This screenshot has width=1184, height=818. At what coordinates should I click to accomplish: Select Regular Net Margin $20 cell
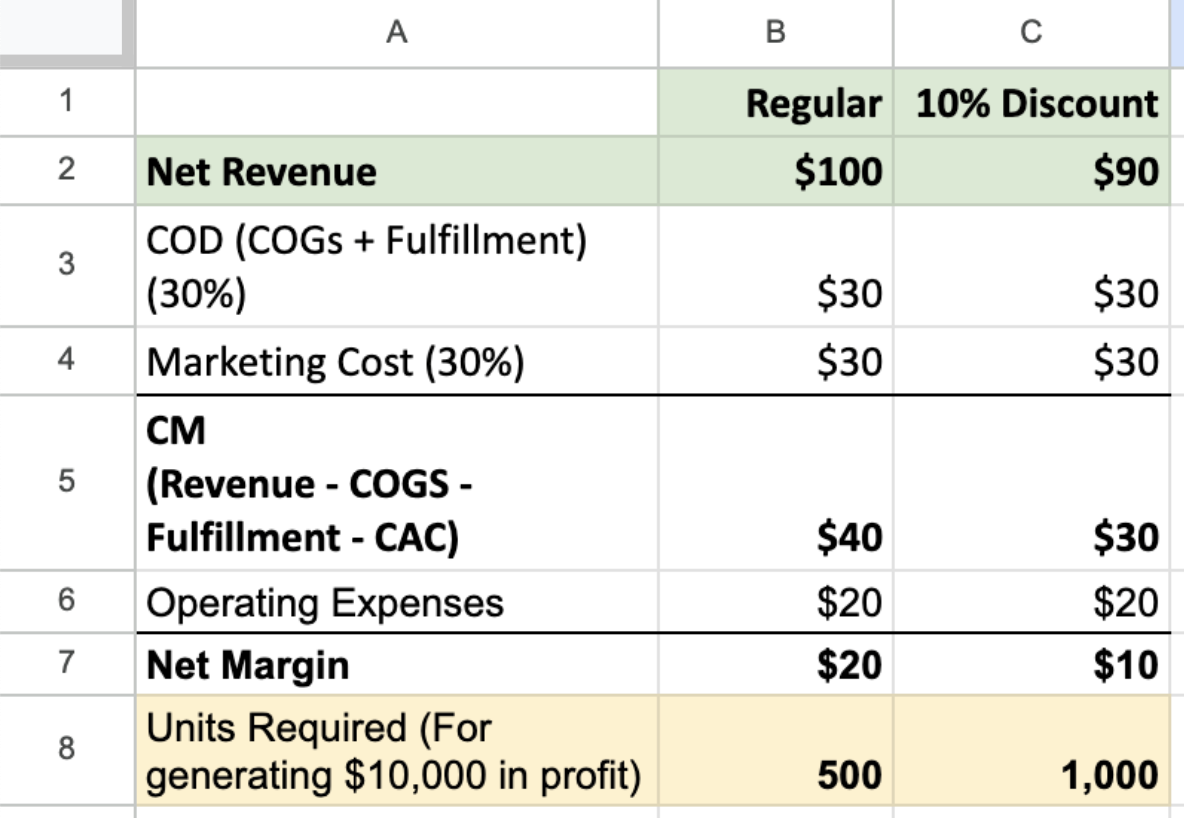tap(775, 663)
